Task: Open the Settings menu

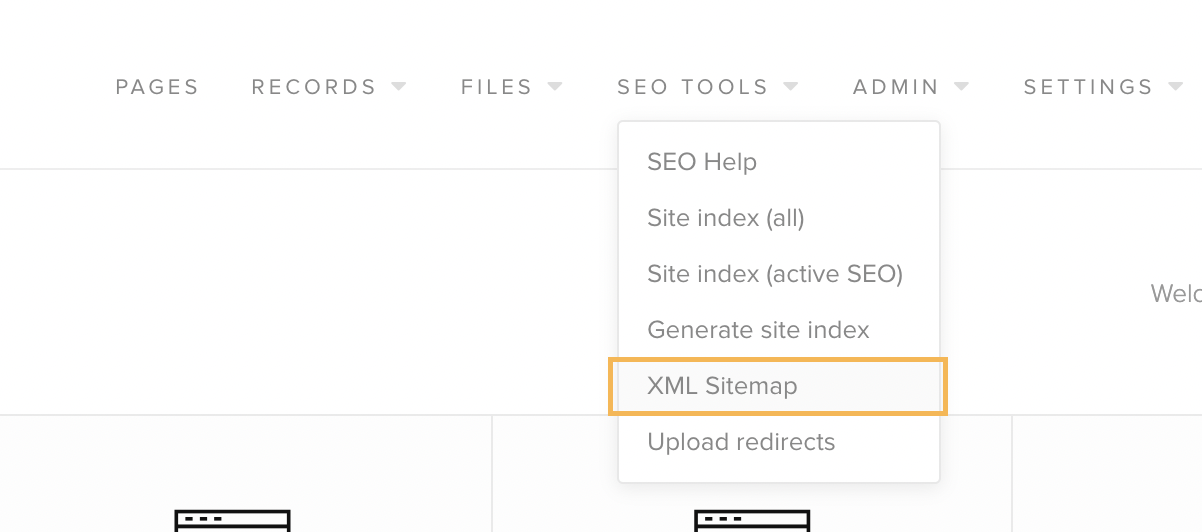Action: (1088, 87)
